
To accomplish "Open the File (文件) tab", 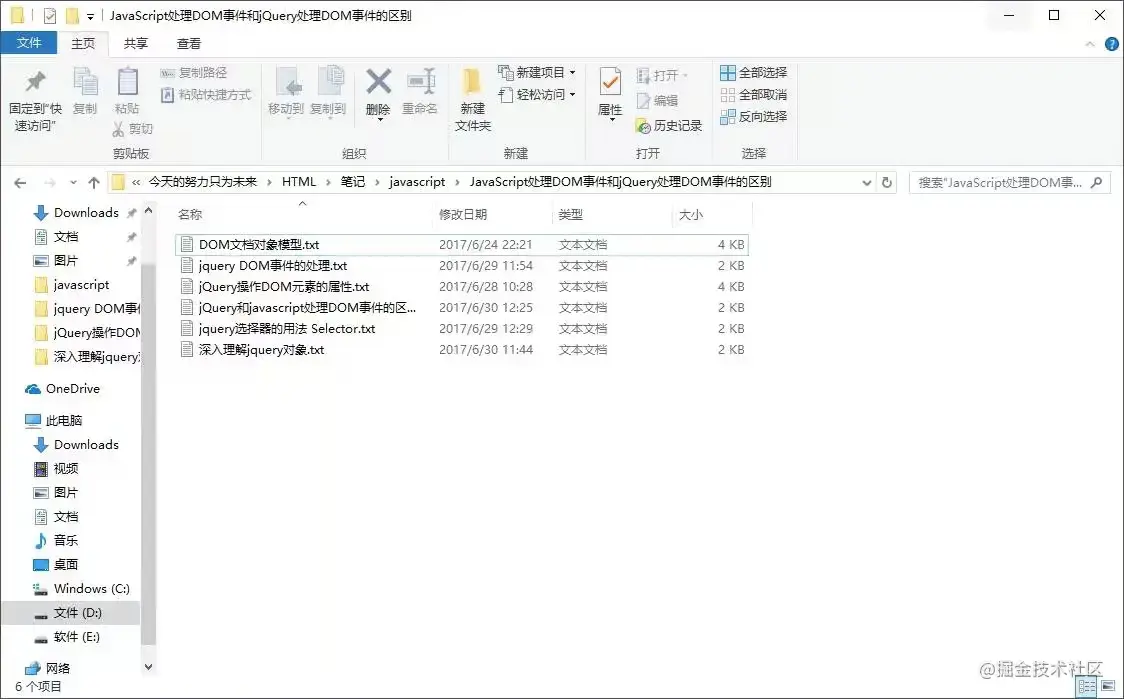I will pos(29,43).
